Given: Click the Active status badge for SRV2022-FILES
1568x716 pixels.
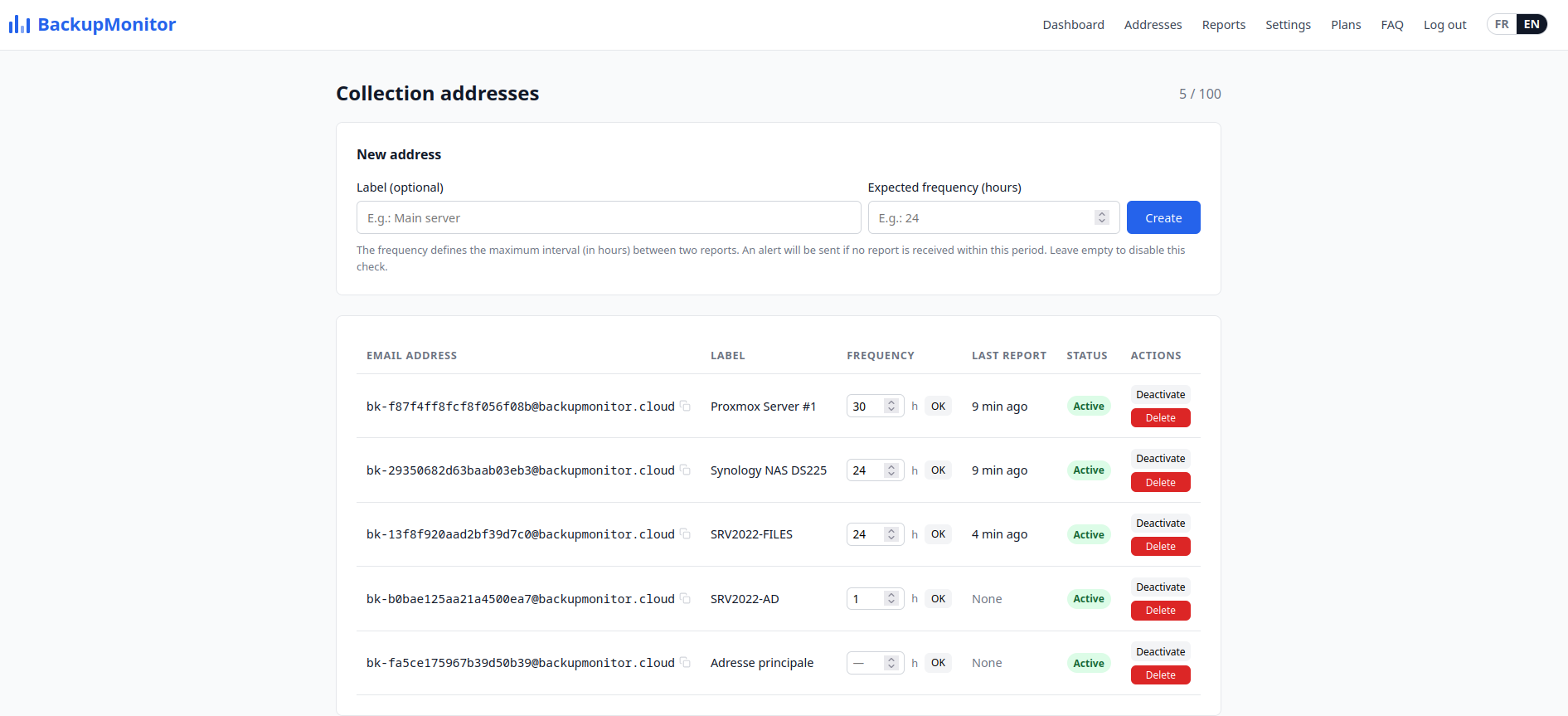Looking at the screenshot, I should click(x=1088, y=534).
